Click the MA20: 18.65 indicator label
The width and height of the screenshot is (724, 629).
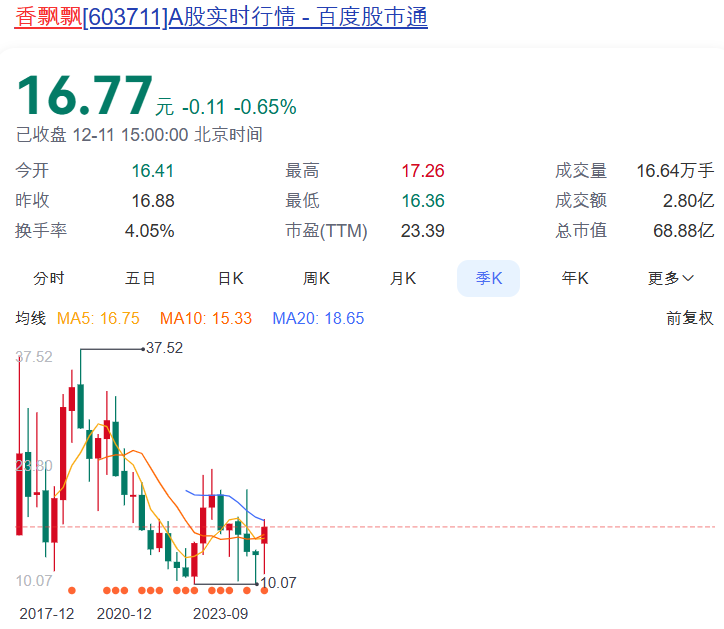(x=318, y=318)
